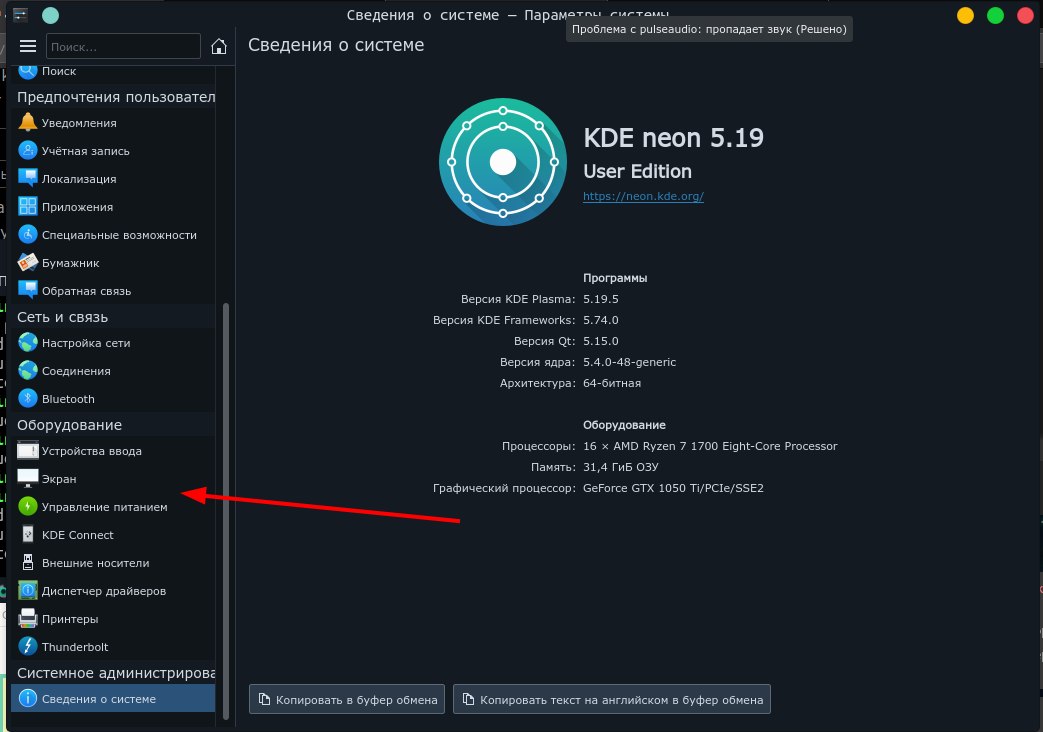Select Учётная запись in the sidebar
This screenshot has height=732, width=1043.
[113, 150]
